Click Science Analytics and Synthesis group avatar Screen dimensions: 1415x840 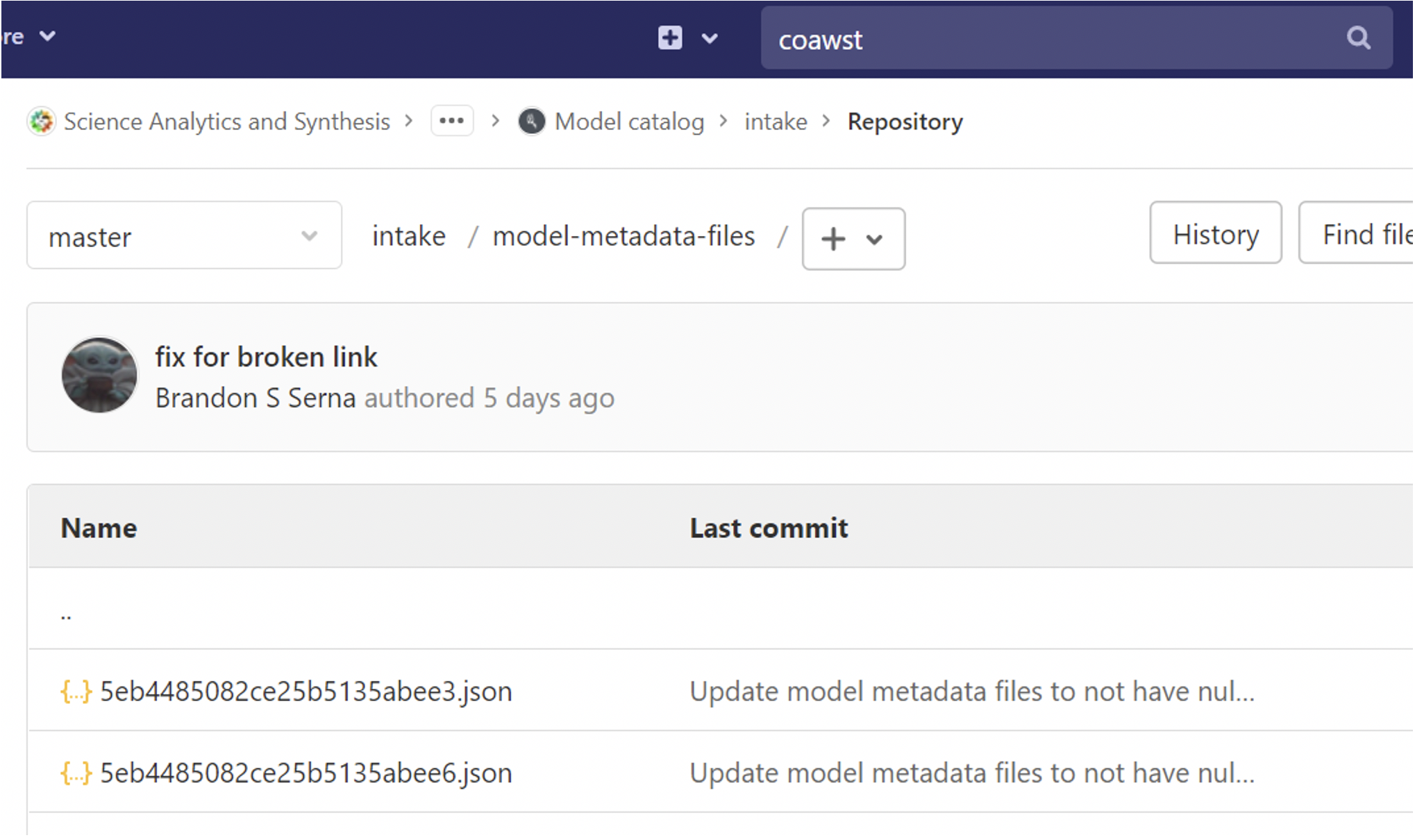[x=41, y=121]
